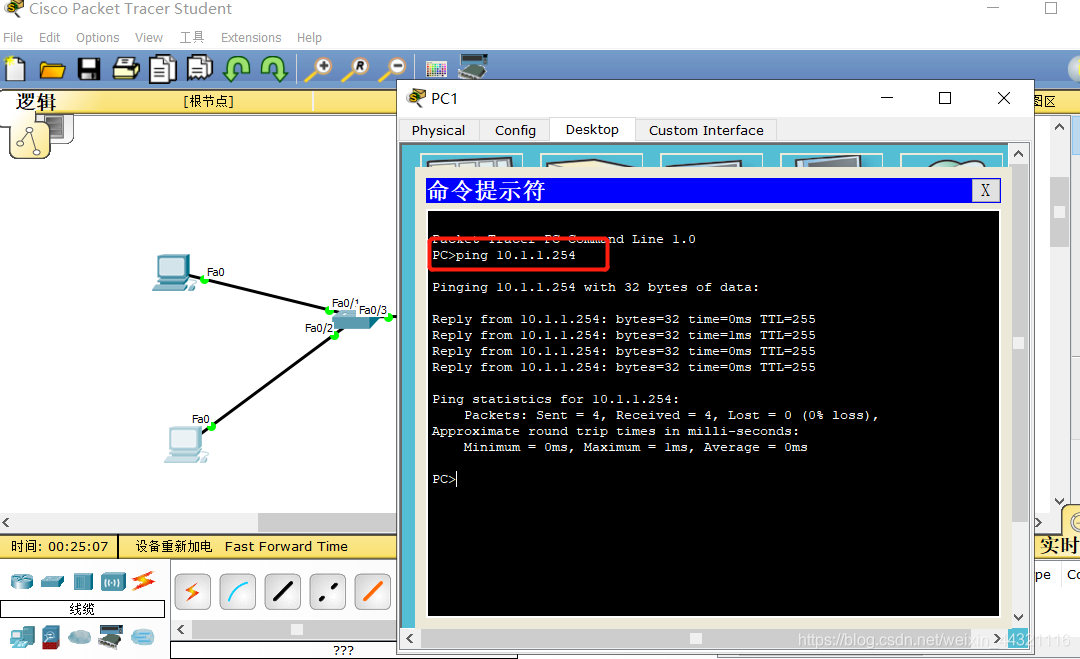
Task: Open the drawing palette icon
Action: tap(436, 69)
